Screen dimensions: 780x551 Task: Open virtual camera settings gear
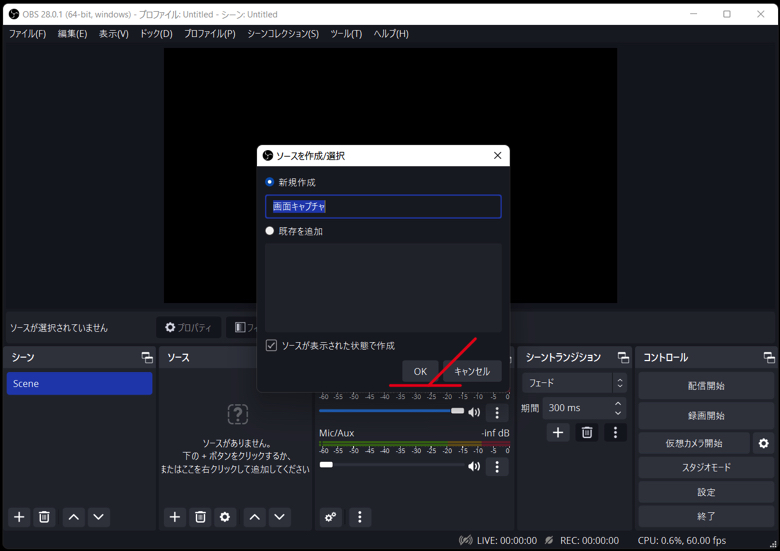(764, 443)
